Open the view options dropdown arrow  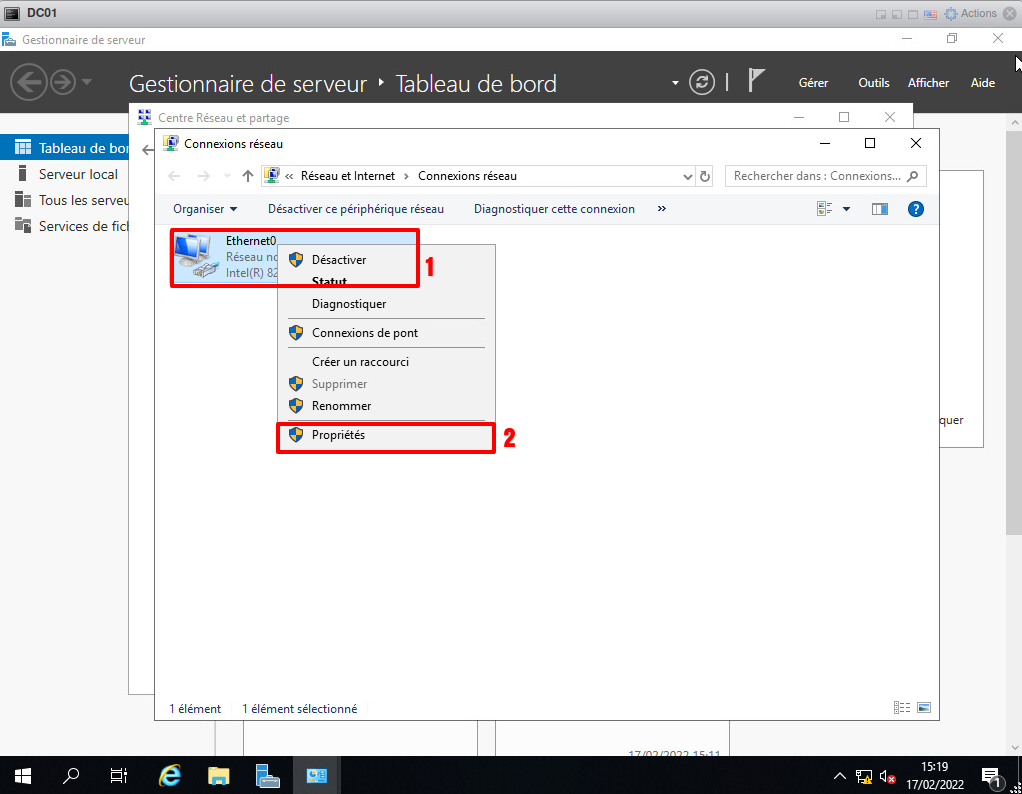coord(846,209)
